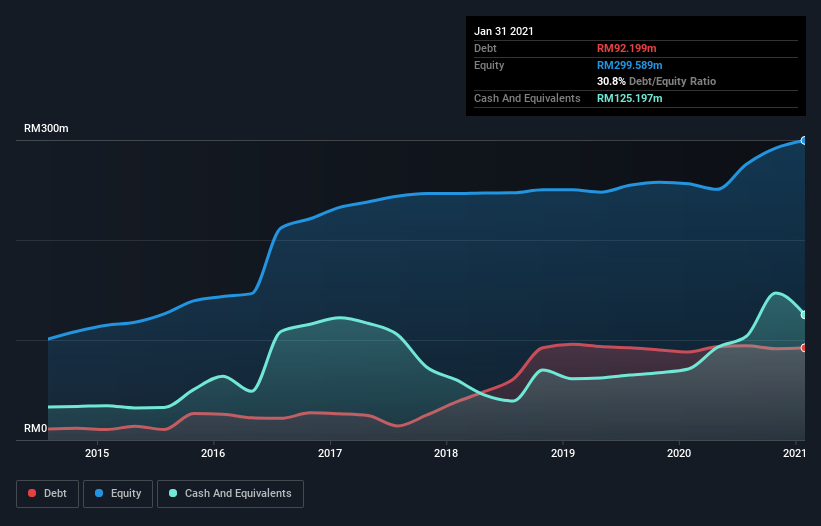
Task: Select the 2020 x-axis label
Action: (x=679, y=453)
